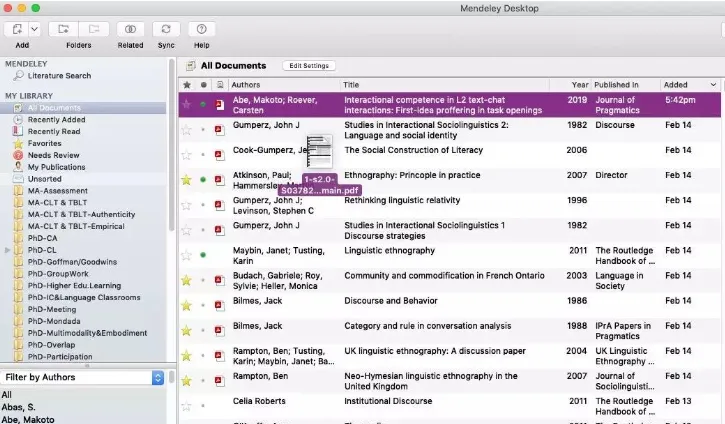The width and height of the screenshot is (725, 424).
Task: Toggle favorite star for Gumperz 1982 Language and social identity
Action: point(186,130)
